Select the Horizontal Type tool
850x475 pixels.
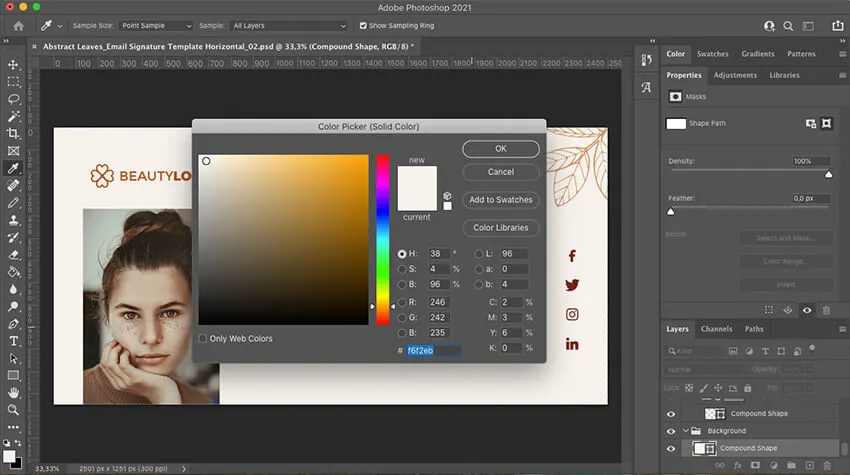[x=14, y=341]
